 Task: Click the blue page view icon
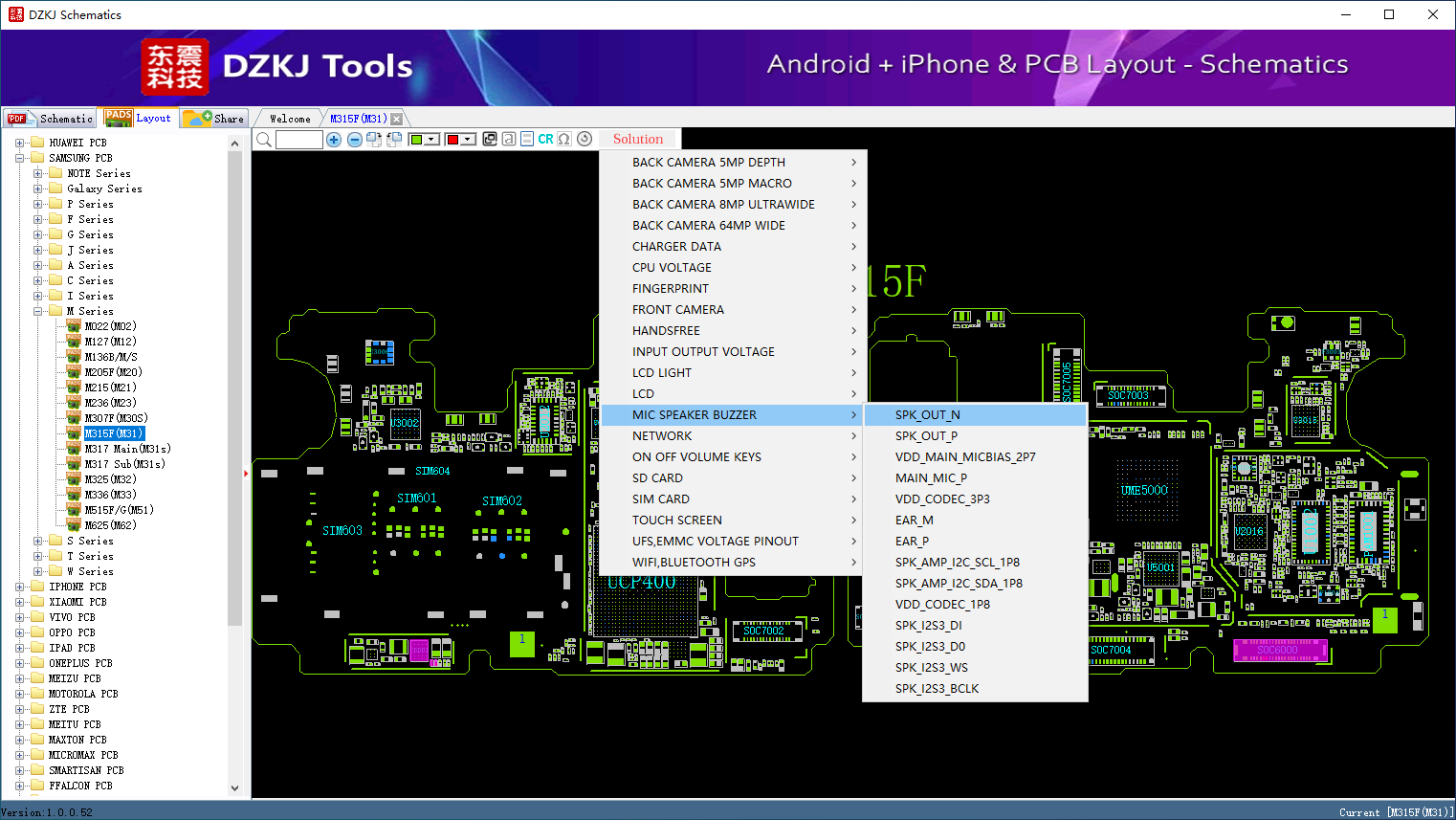click(x=527, y=140)
